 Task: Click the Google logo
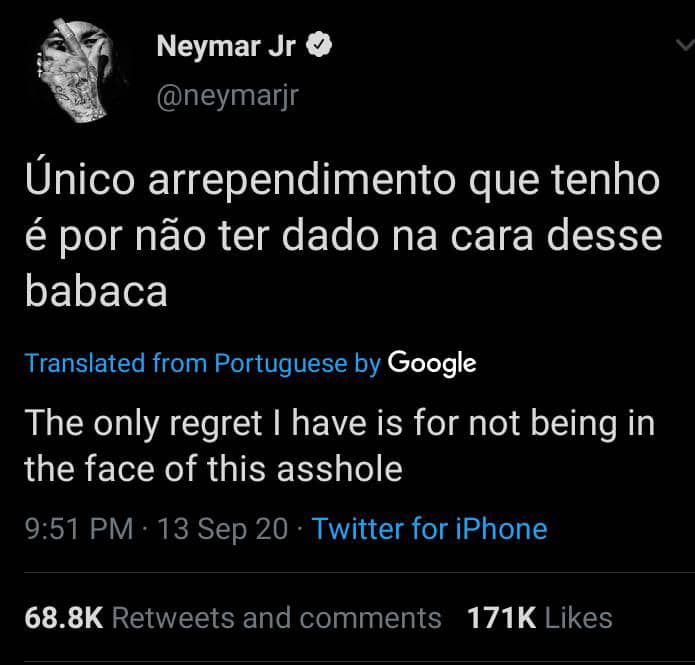431,363
